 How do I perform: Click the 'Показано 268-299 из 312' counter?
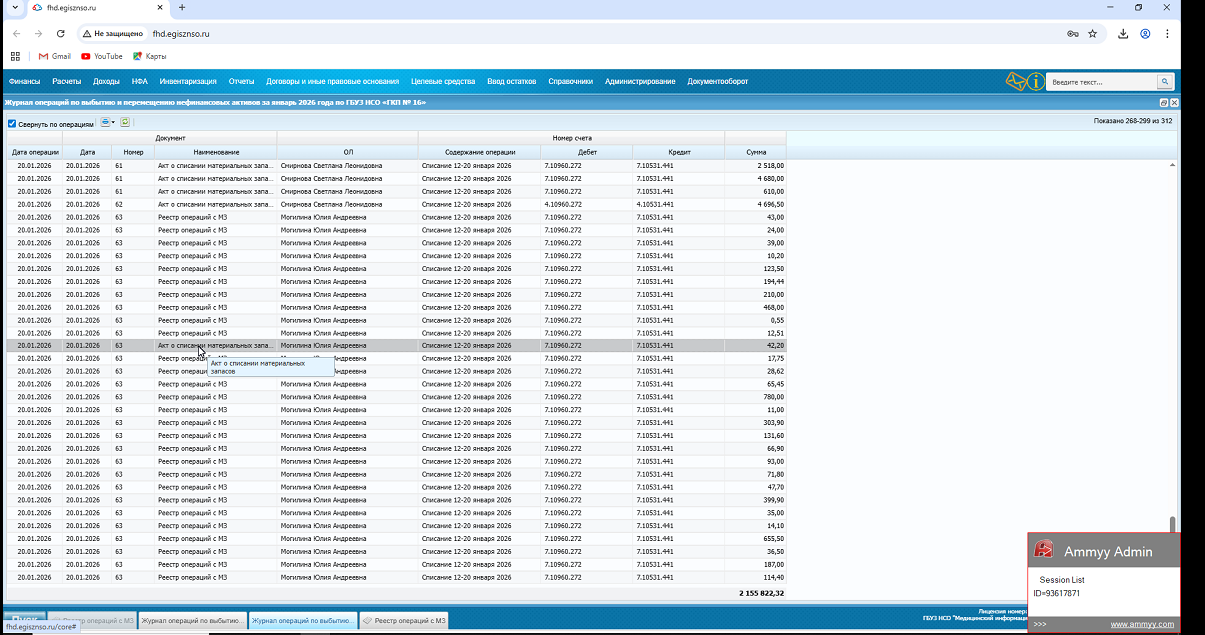coord(1133,121)
